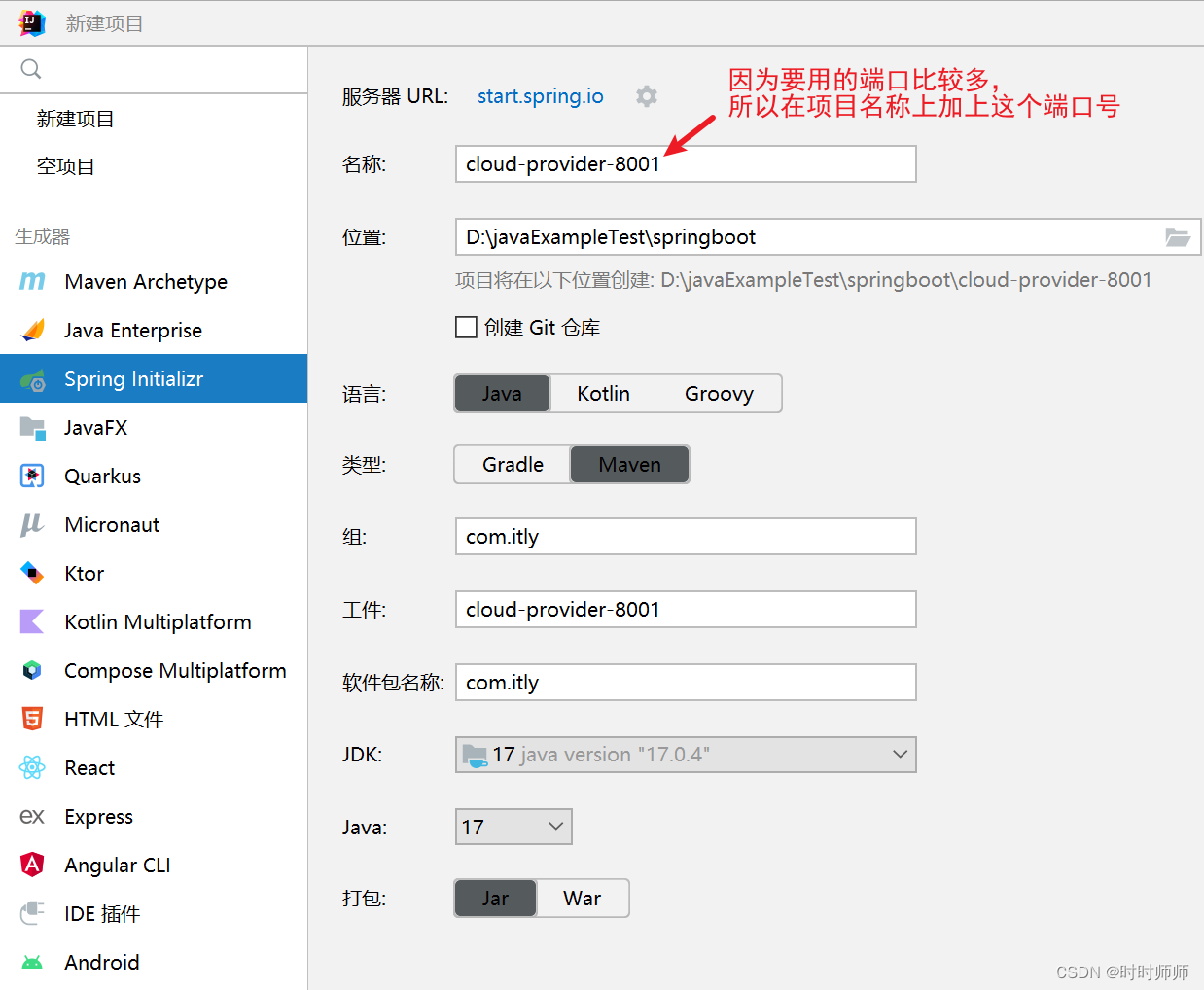Choose the Spring Initializr generator

[x=154, y=378]
